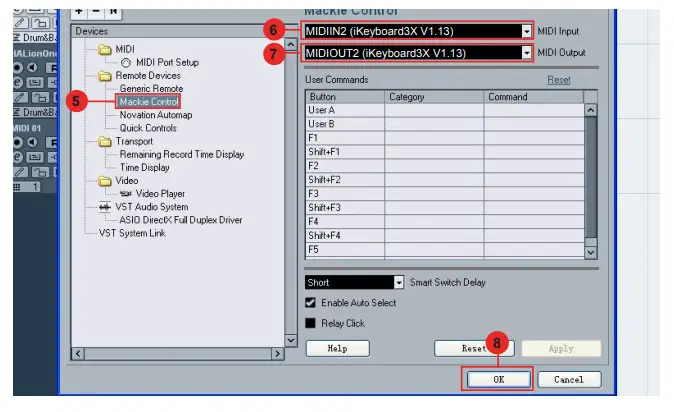Select Quick Controls in device tree
Viewport: 674px width, 412px height.
[x=148, y=128]
